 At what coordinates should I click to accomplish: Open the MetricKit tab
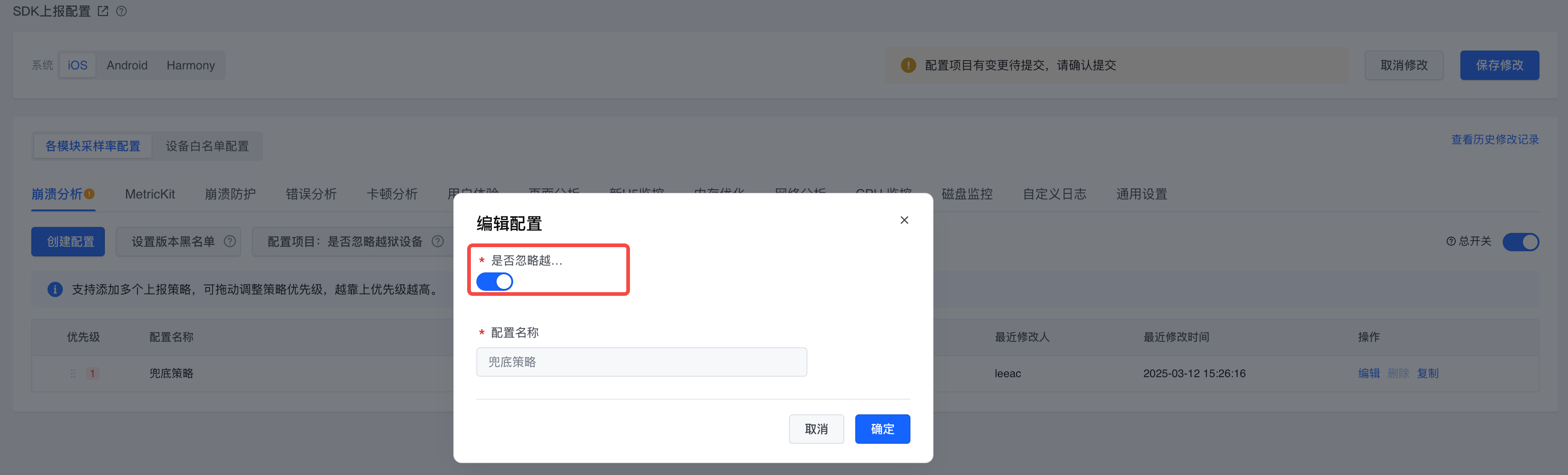click(x=150, y=194)
